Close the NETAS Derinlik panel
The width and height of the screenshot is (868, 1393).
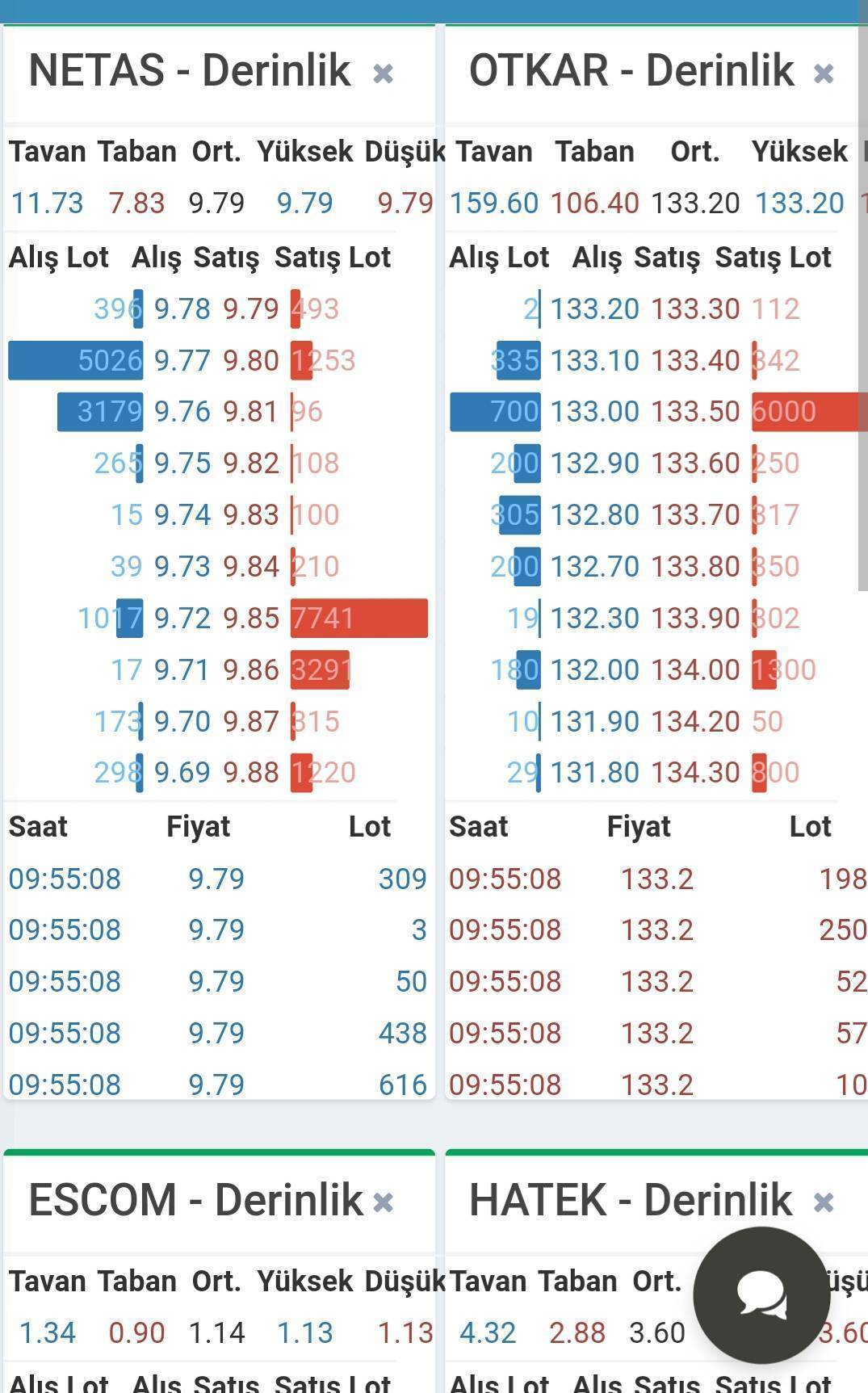[383, 73]
